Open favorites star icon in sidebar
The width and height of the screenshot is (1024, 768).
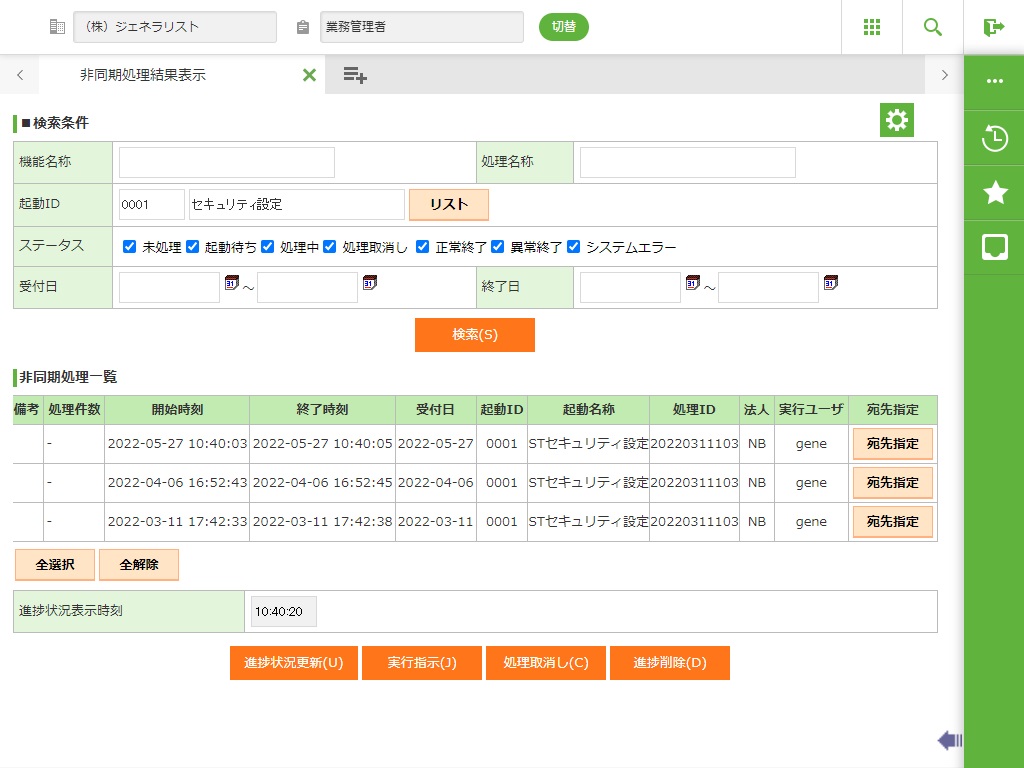[994, 193]
